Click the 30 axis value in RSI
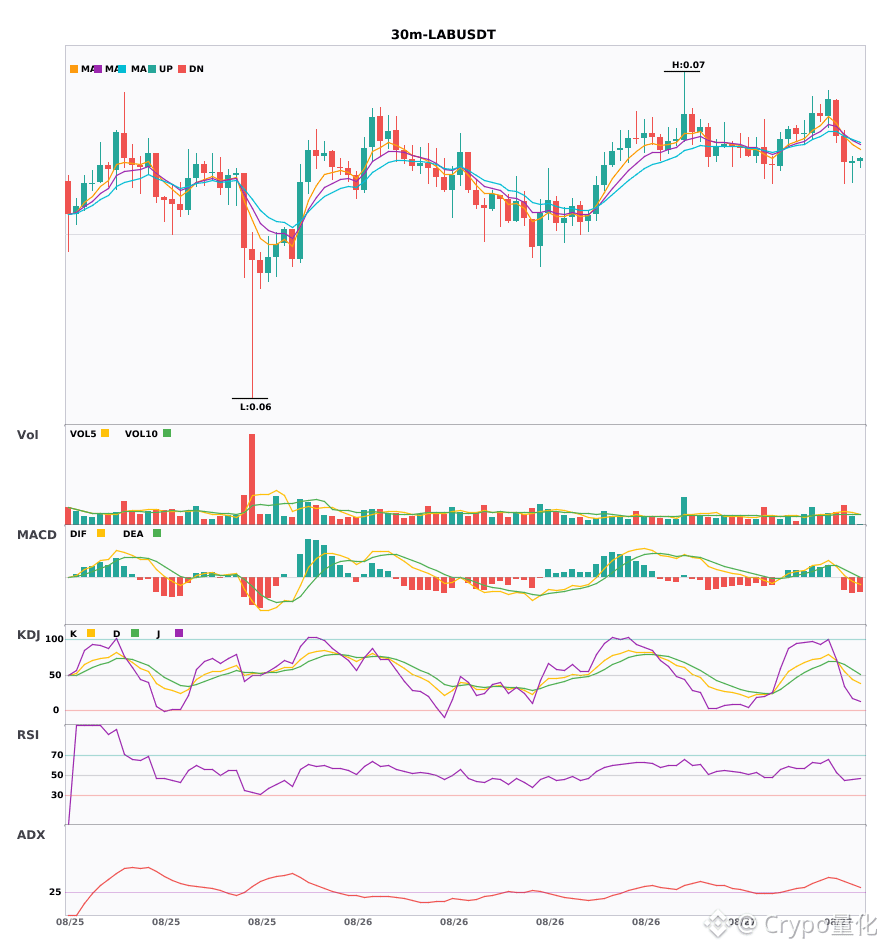The width and height of the screenshot is (885, 950). (57, 795)
